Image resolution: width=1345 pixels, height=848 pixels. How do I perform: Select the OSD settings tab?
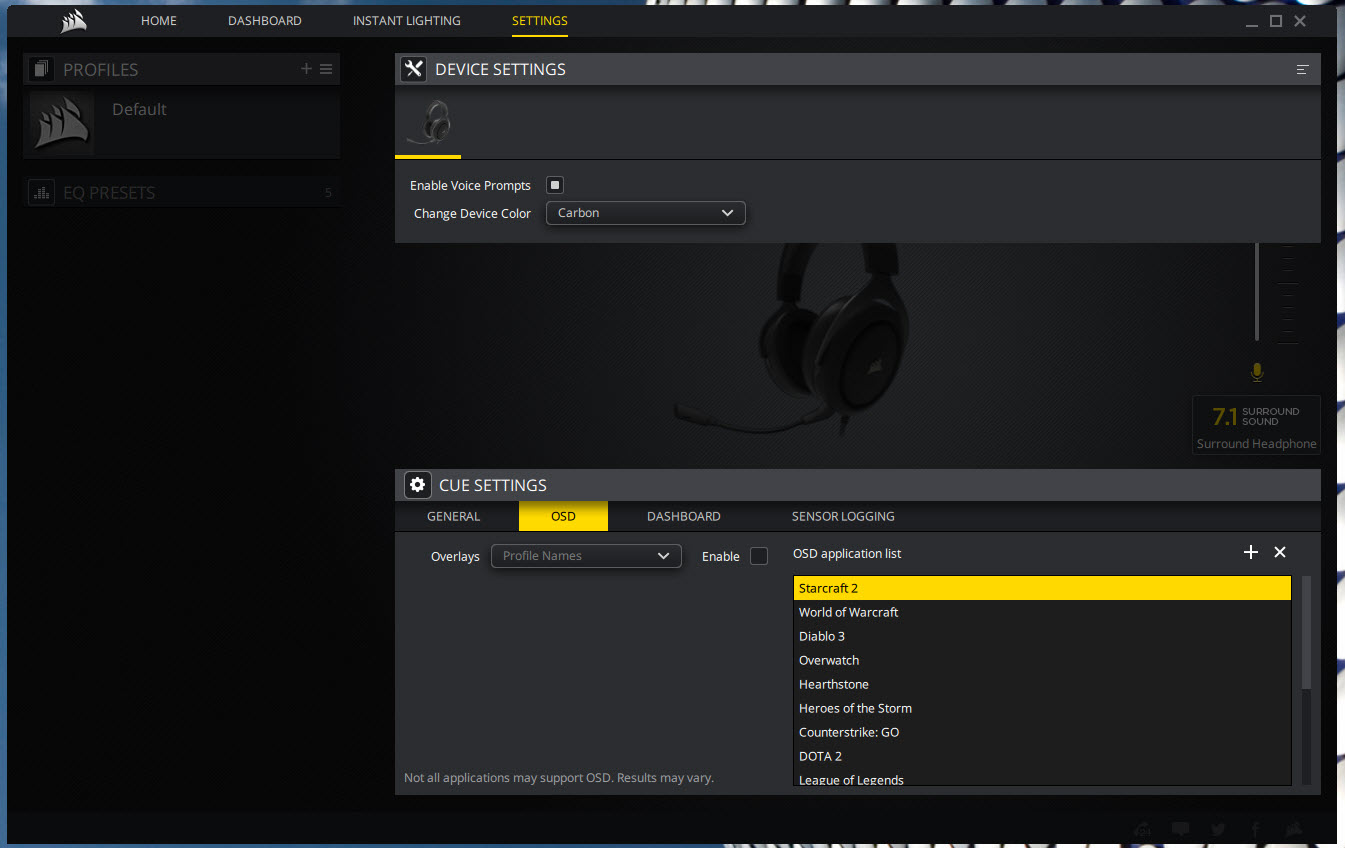click(x=563, y=516)
